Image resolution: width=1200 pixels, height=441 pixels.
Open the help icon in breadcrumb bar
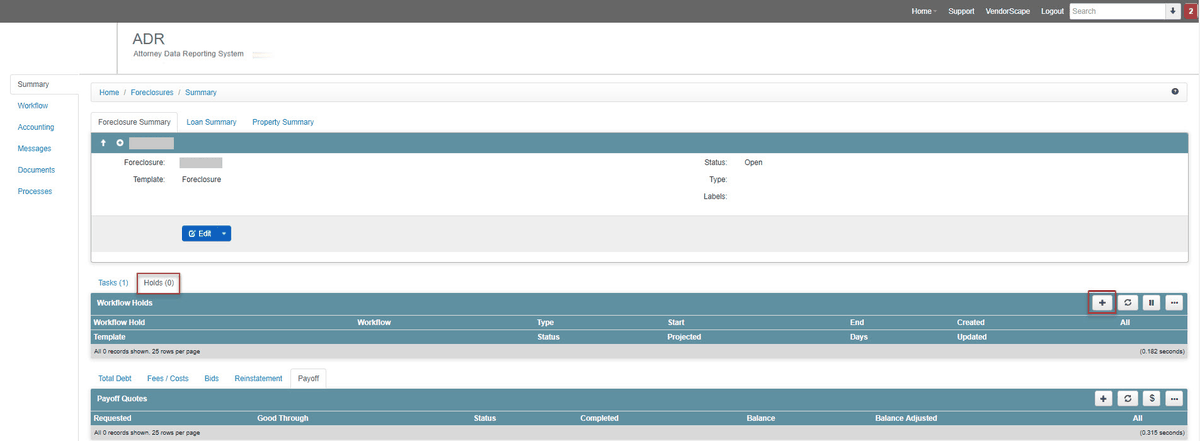[x=1174, y=91]
